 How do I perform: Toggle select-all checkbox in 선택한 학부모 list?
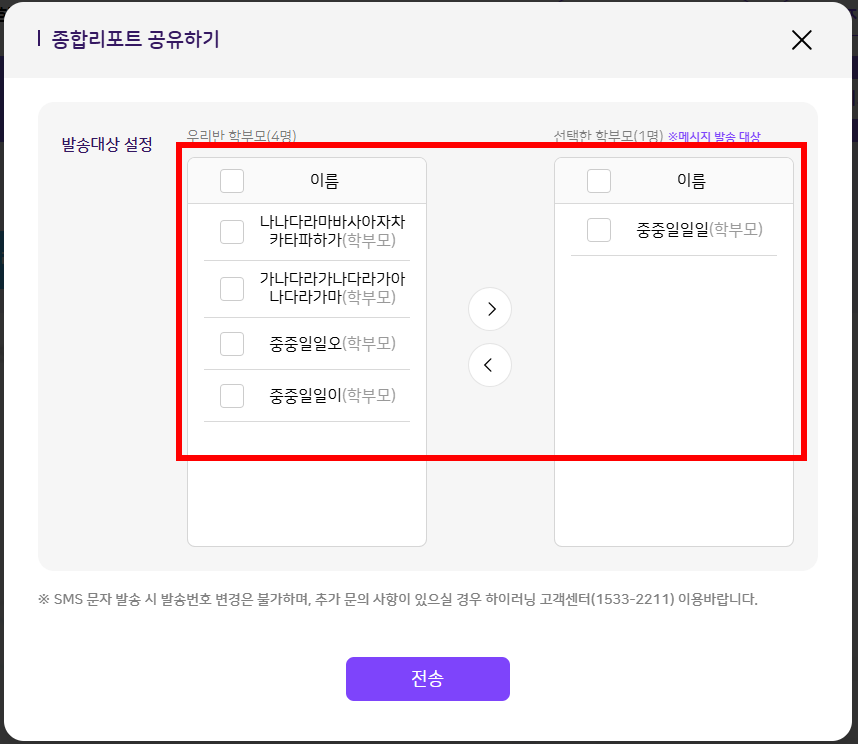(599, 181)
